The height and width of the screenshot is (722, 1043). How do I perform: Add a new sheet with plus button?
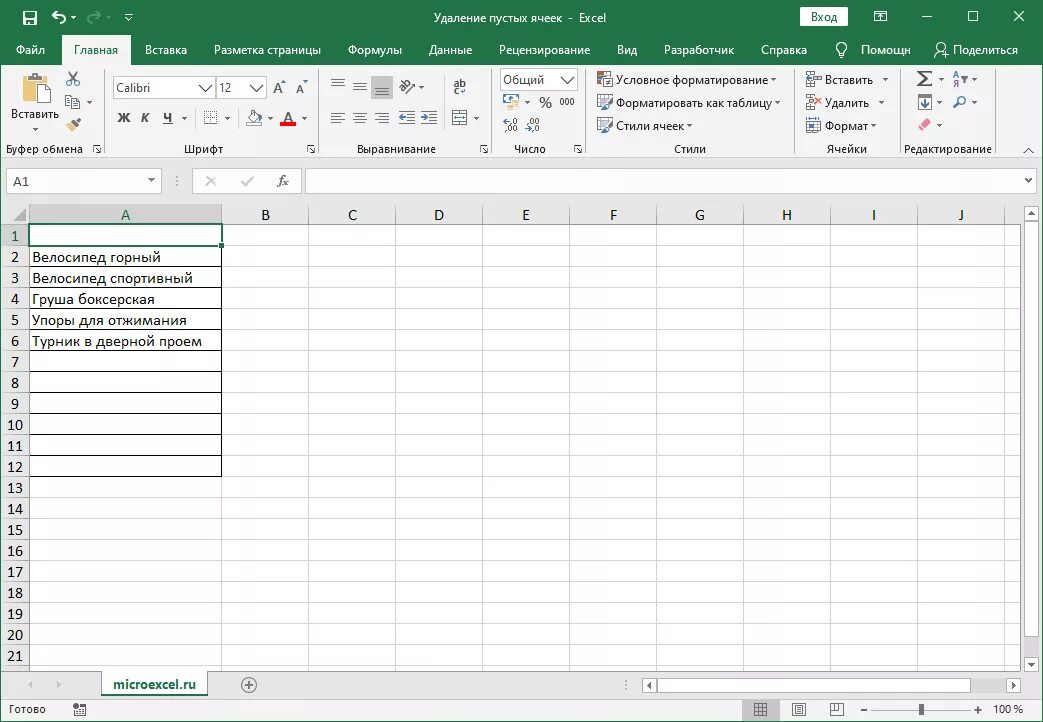point(249,685)
